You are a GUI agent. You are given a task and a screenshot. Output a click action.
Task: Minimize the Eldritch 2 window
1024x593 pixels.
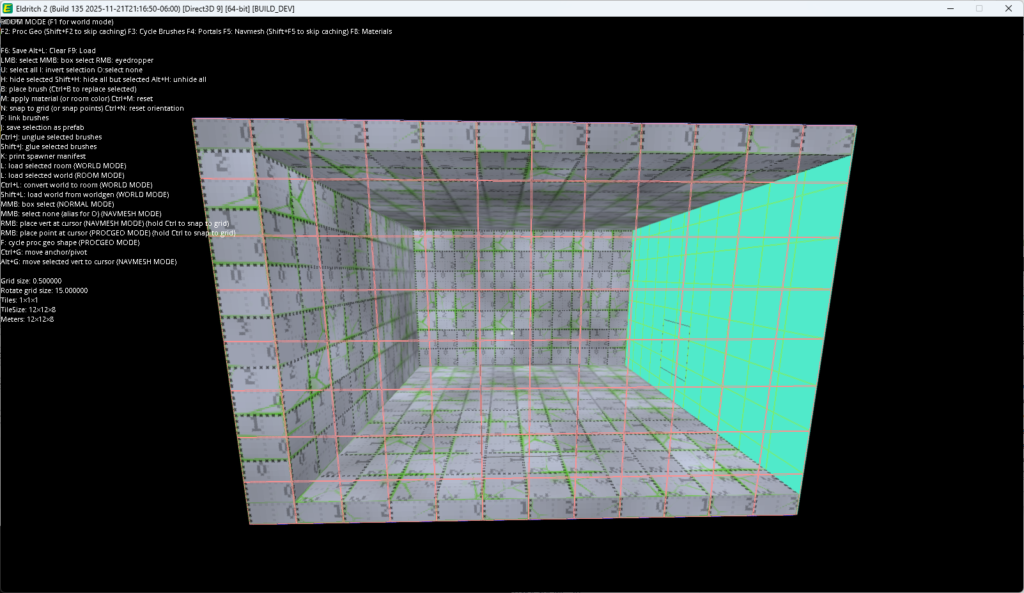(950, 8)
